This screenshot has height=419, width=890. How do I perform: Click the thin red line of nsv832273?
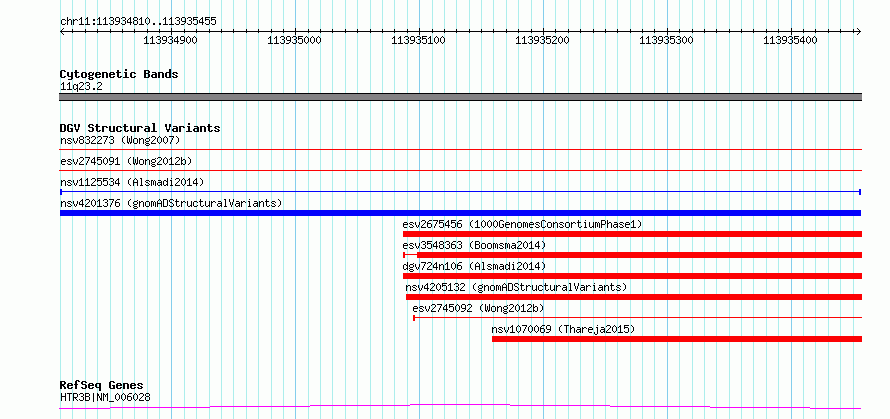tap(461, 149)
